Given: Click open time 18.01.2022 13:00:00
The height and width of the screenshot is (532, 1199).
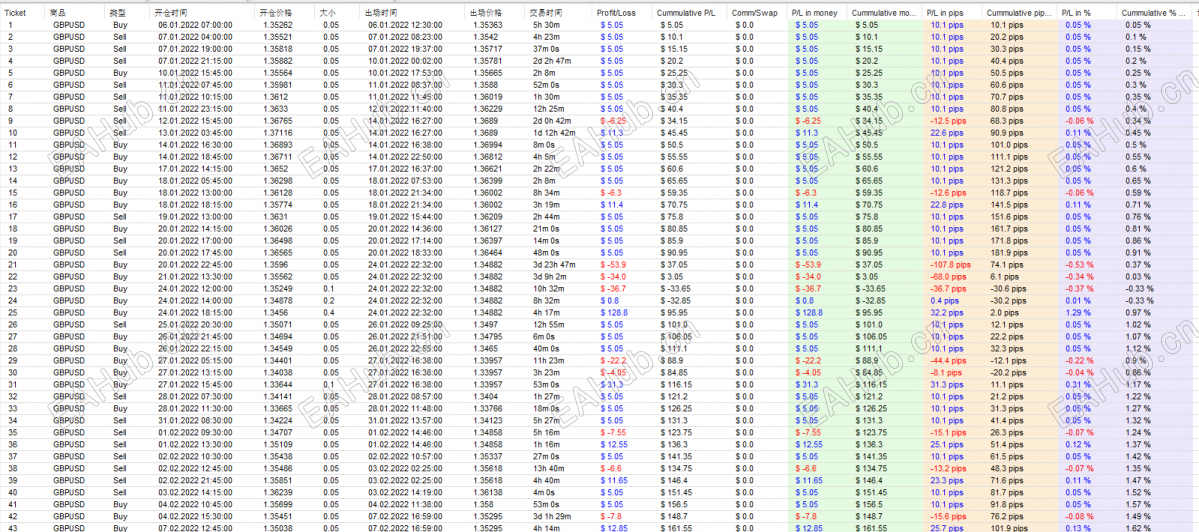Looking at the screenshot, I should (x=195, y=193).
